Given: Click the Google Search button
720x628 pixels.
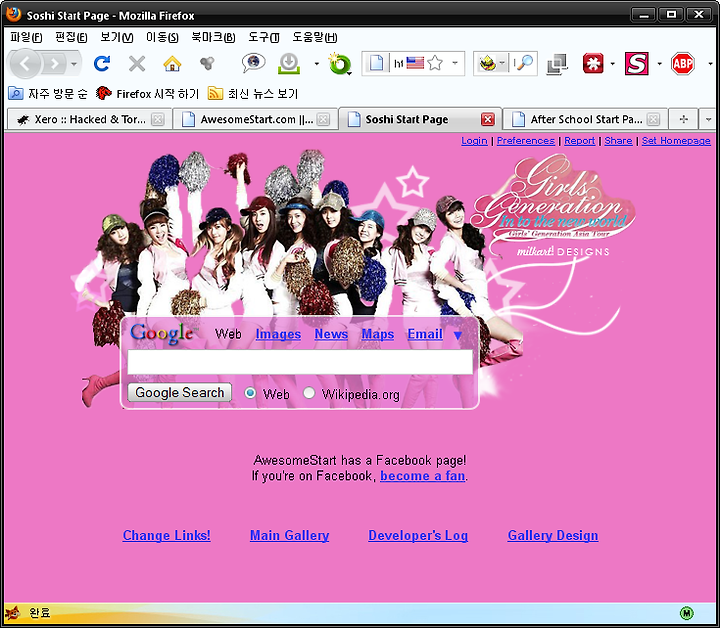Looking at the screenshot, I should click(180, 392).
